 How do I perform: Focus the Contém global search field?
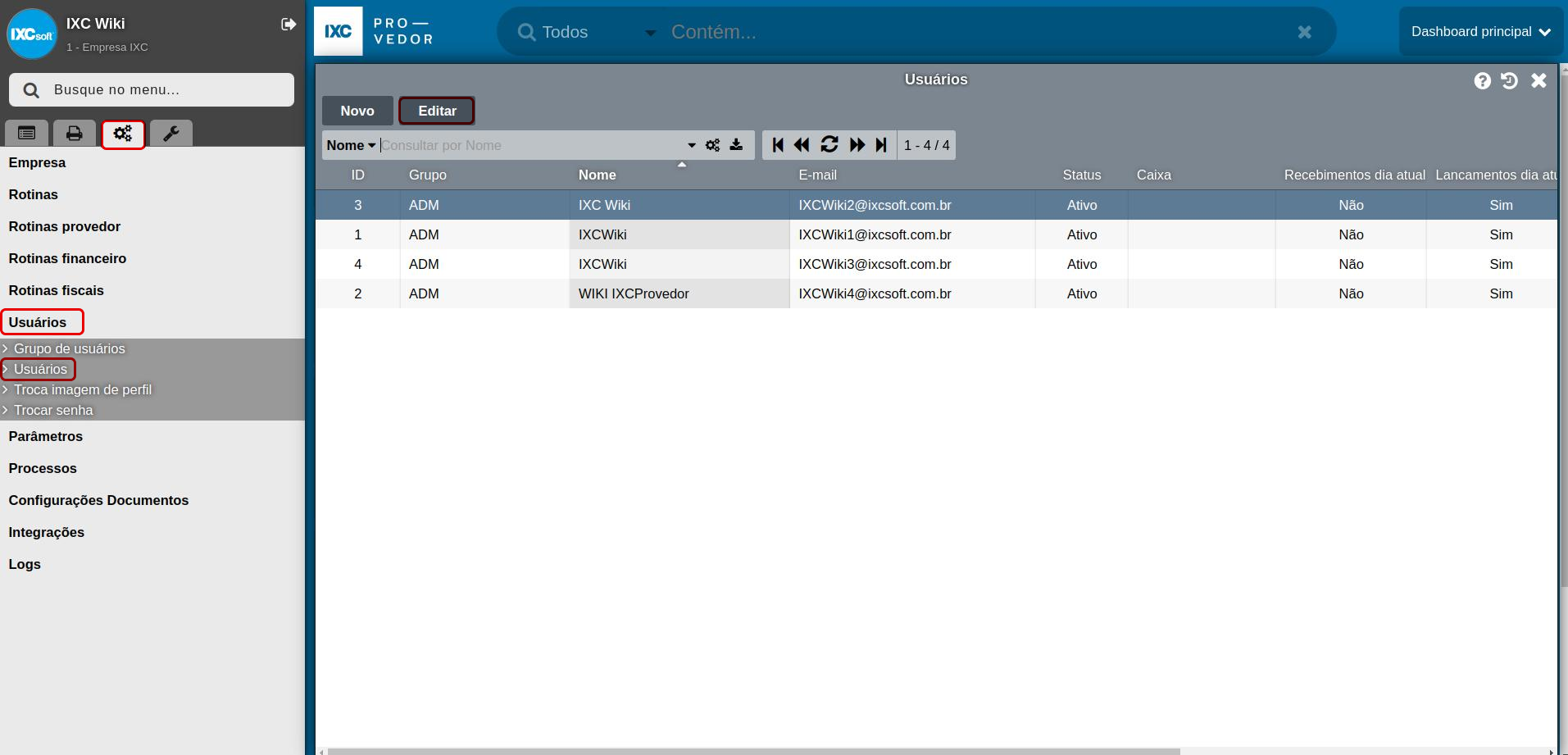pos(975,32)
